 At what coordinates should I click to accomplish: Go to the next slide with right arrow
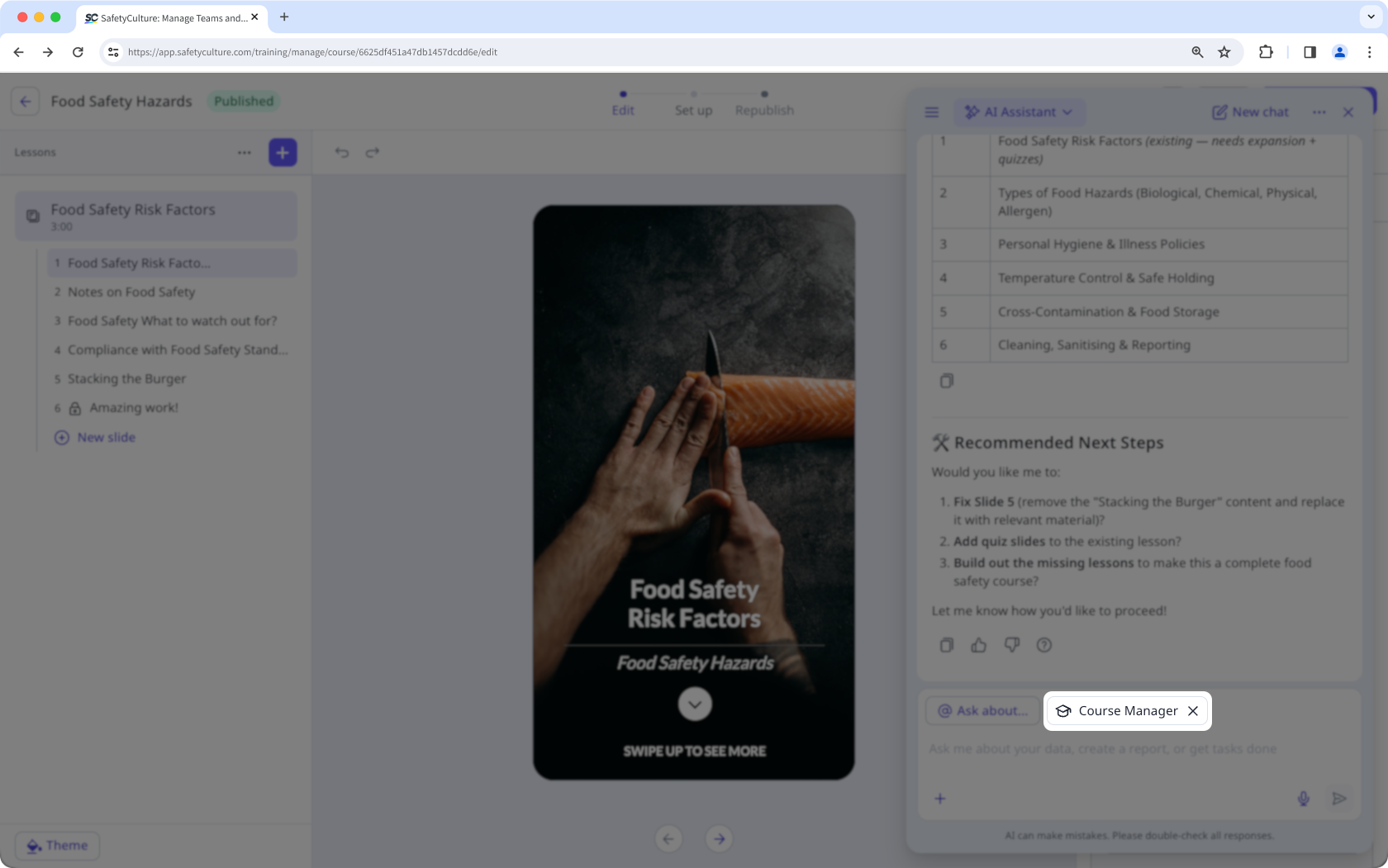[x=720, y=839]
